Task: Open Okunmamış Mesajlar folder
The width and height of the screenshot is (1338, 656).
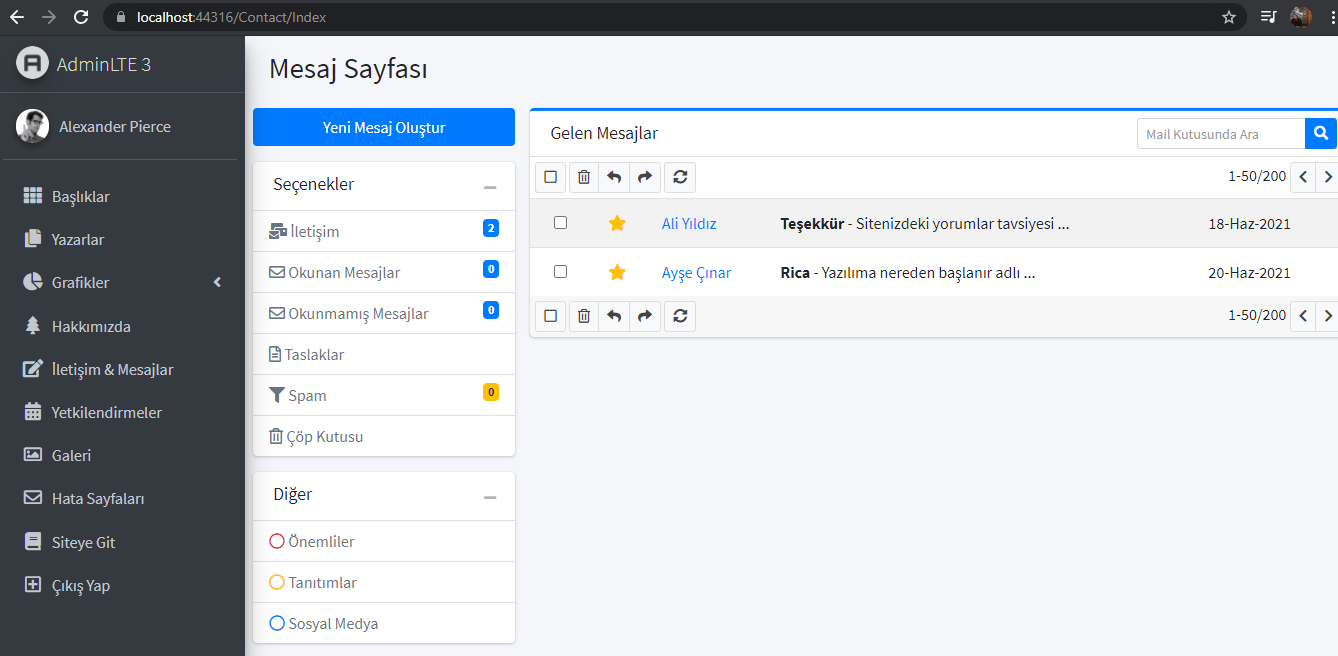Action: tap(384, 313)
